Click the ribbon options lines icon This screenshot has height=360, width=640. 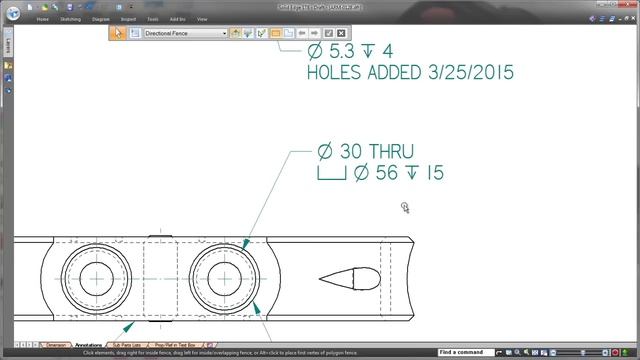602,19
